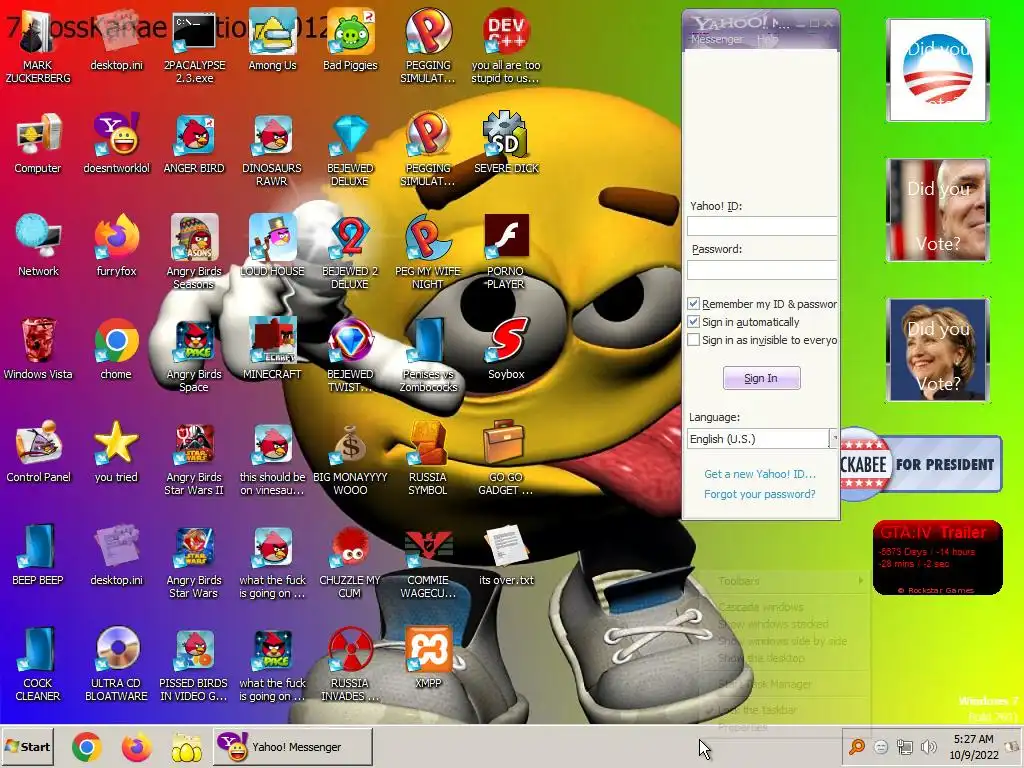Open the Windows Vista recycle bin

click(x=38, y=349)
